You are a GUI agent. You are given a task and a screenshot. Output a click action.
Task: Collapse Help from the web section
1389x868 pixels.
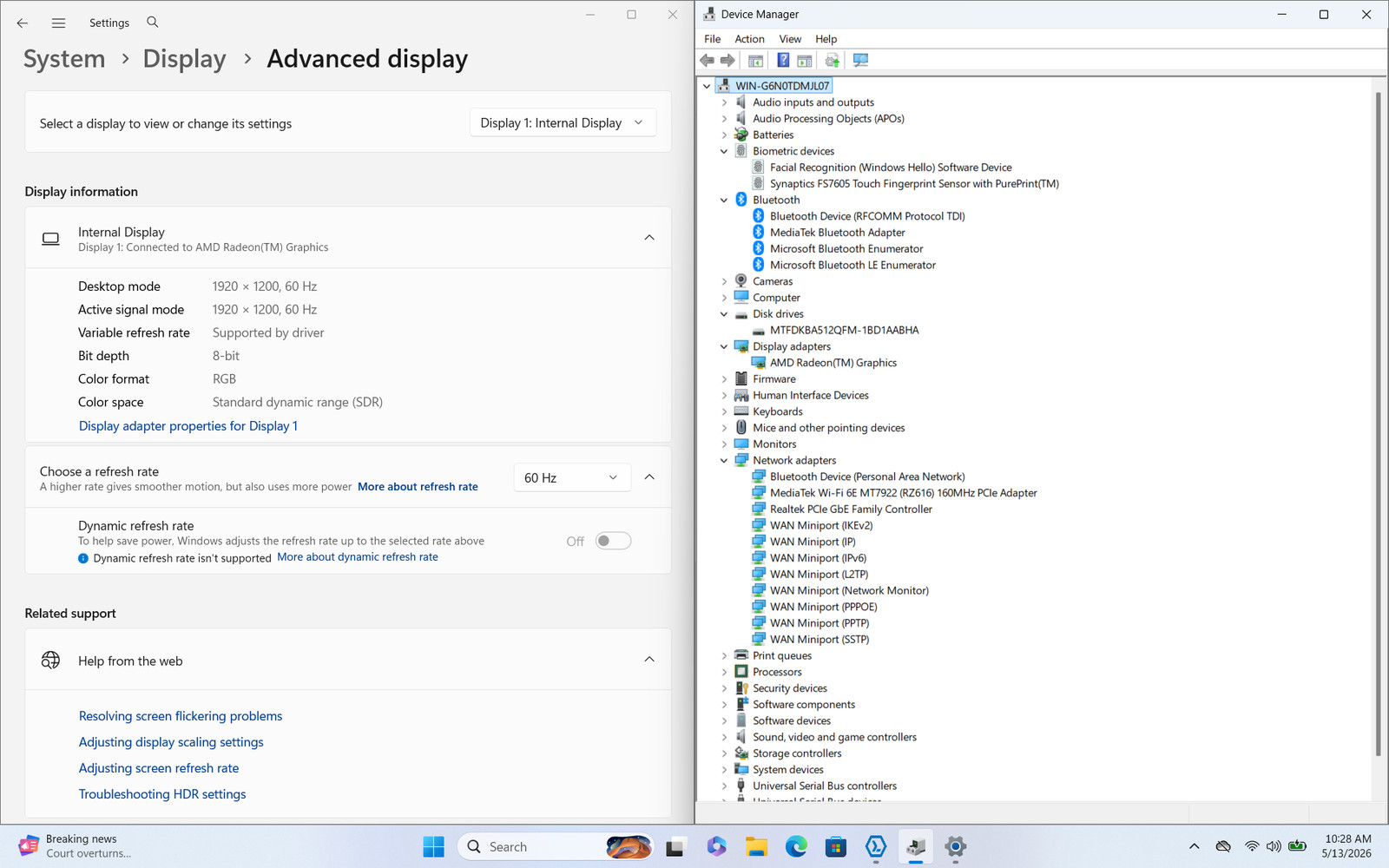pyautogui.click(x=649, y=660)
